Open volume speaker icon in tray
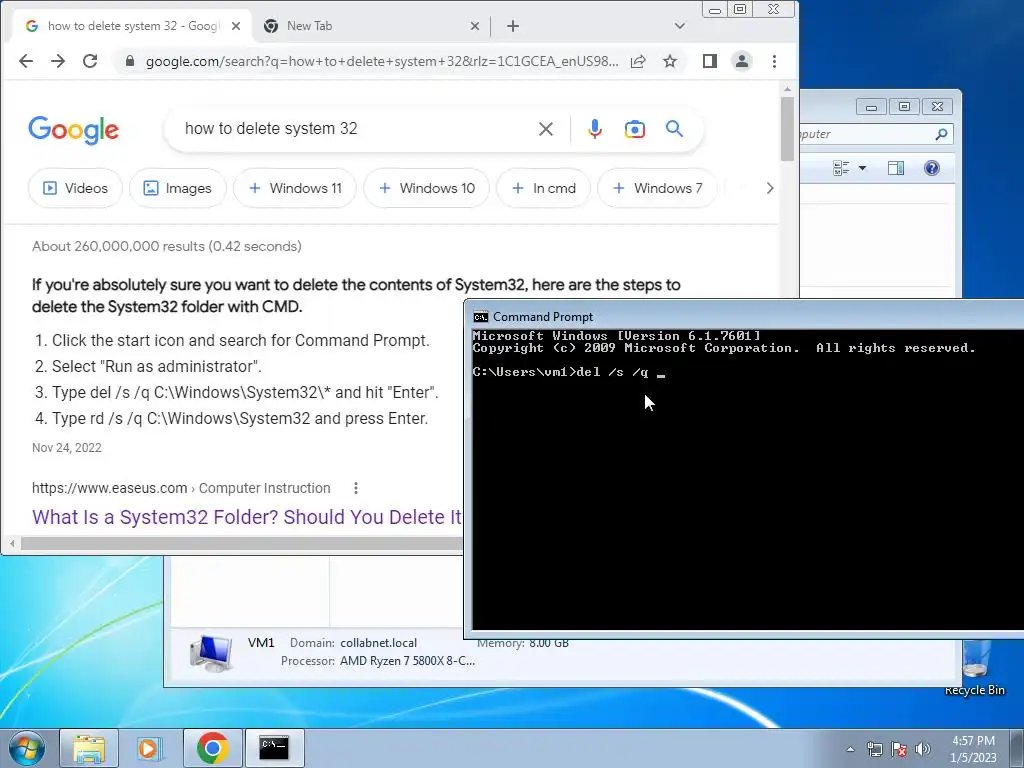This screenshot has height=768, width=1024. coord(923,749)
